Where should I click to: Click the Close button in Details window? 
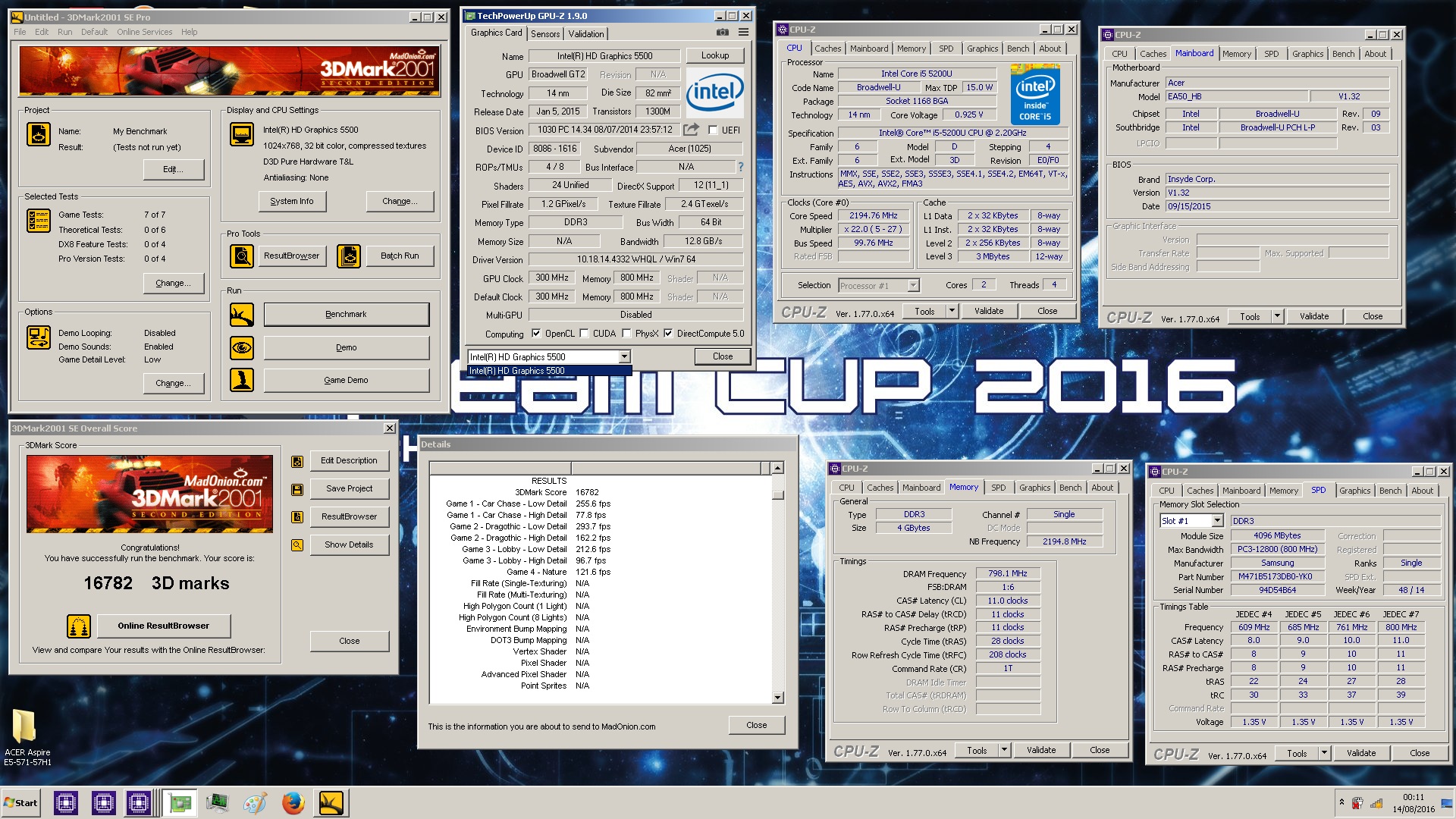click(x=756, y=726)
